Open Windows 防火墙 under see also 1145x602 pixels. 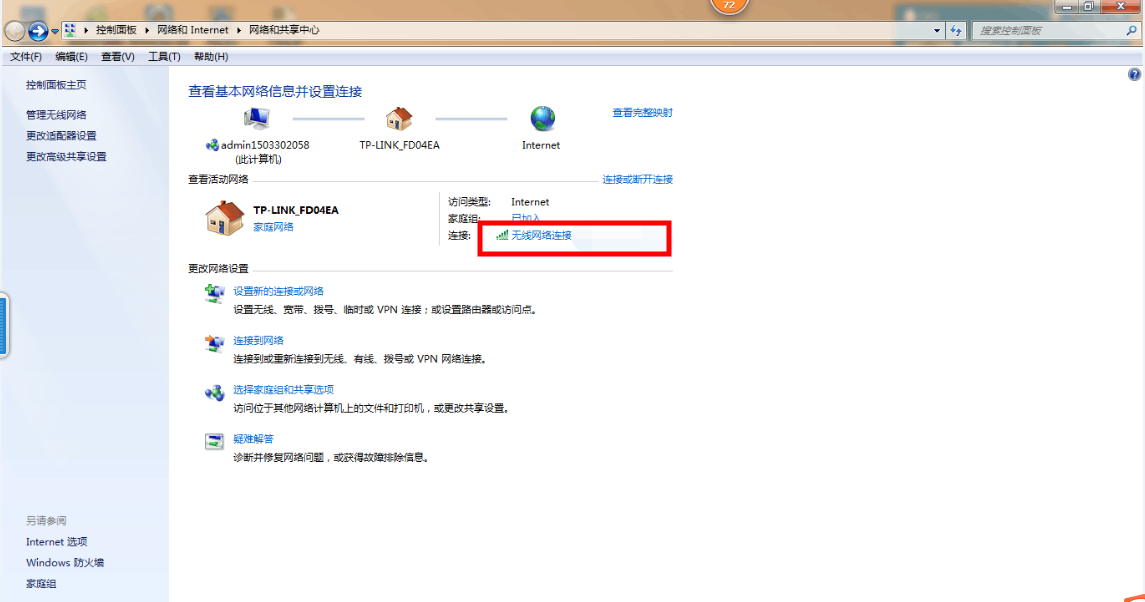coord(65,563)
